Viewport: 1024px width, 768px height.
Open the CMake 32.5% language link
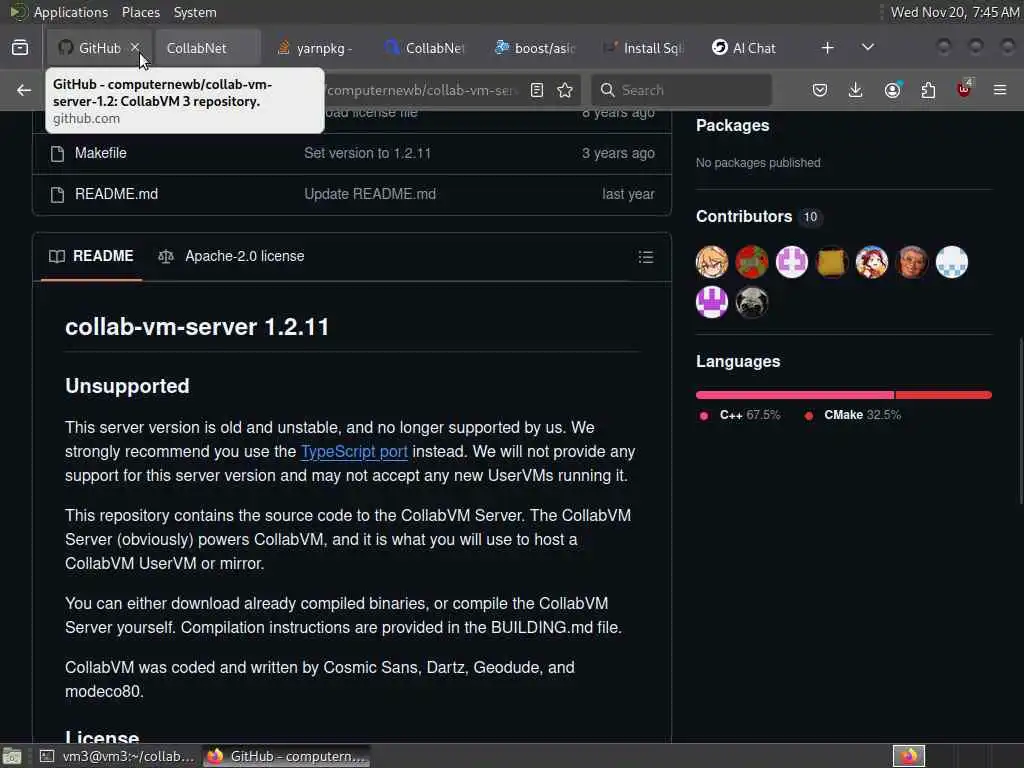(x=853, y=415)
